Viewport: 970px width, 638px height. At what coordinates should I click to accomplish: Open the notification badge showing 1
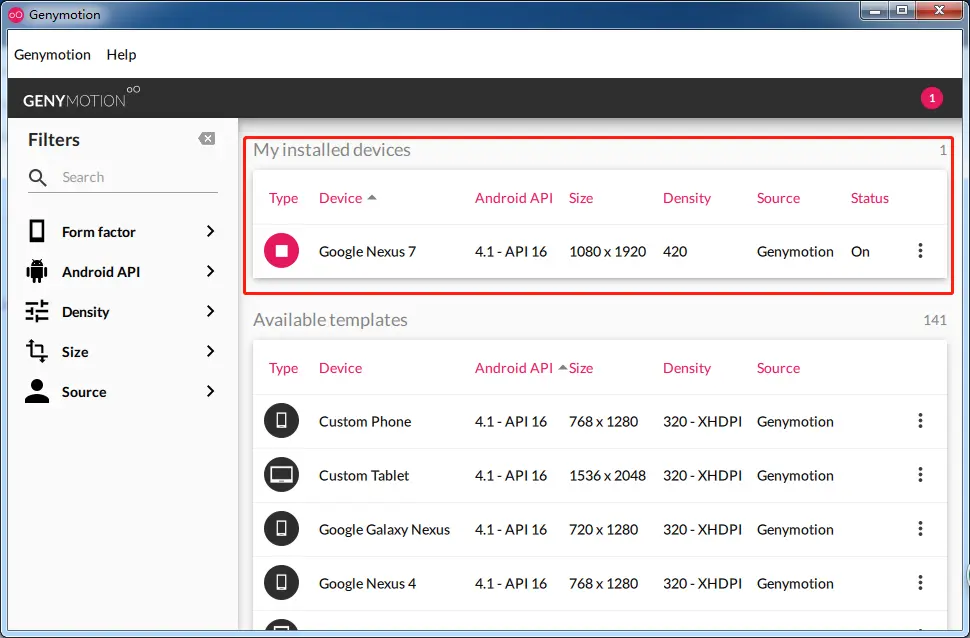tap(932, 98)
